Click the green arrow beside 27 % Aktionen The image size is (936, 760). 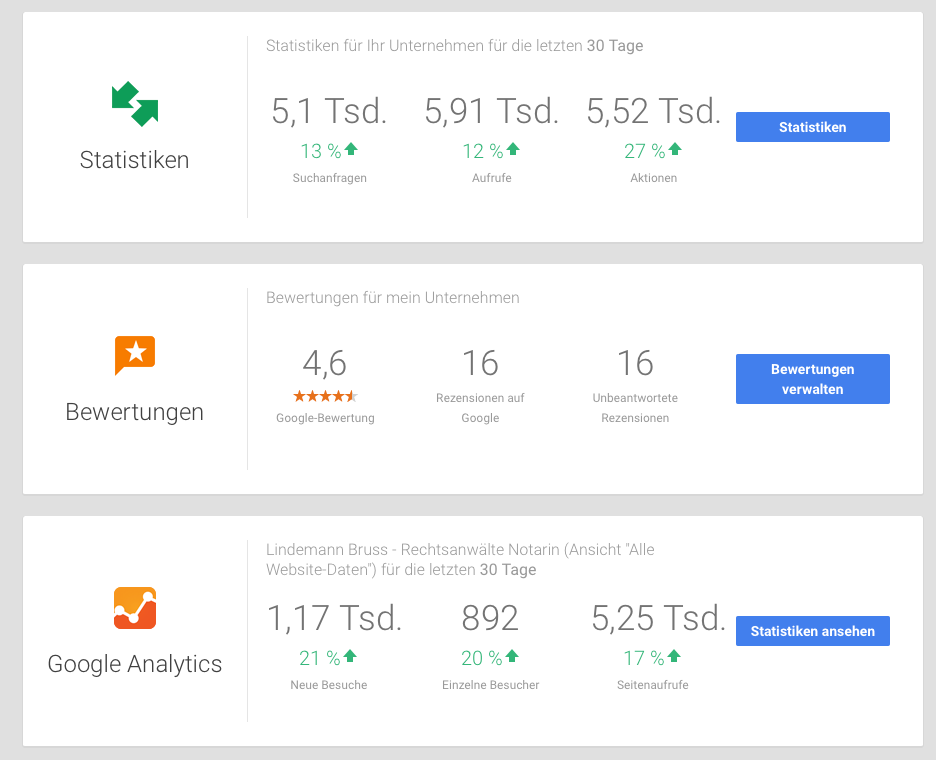675,150
